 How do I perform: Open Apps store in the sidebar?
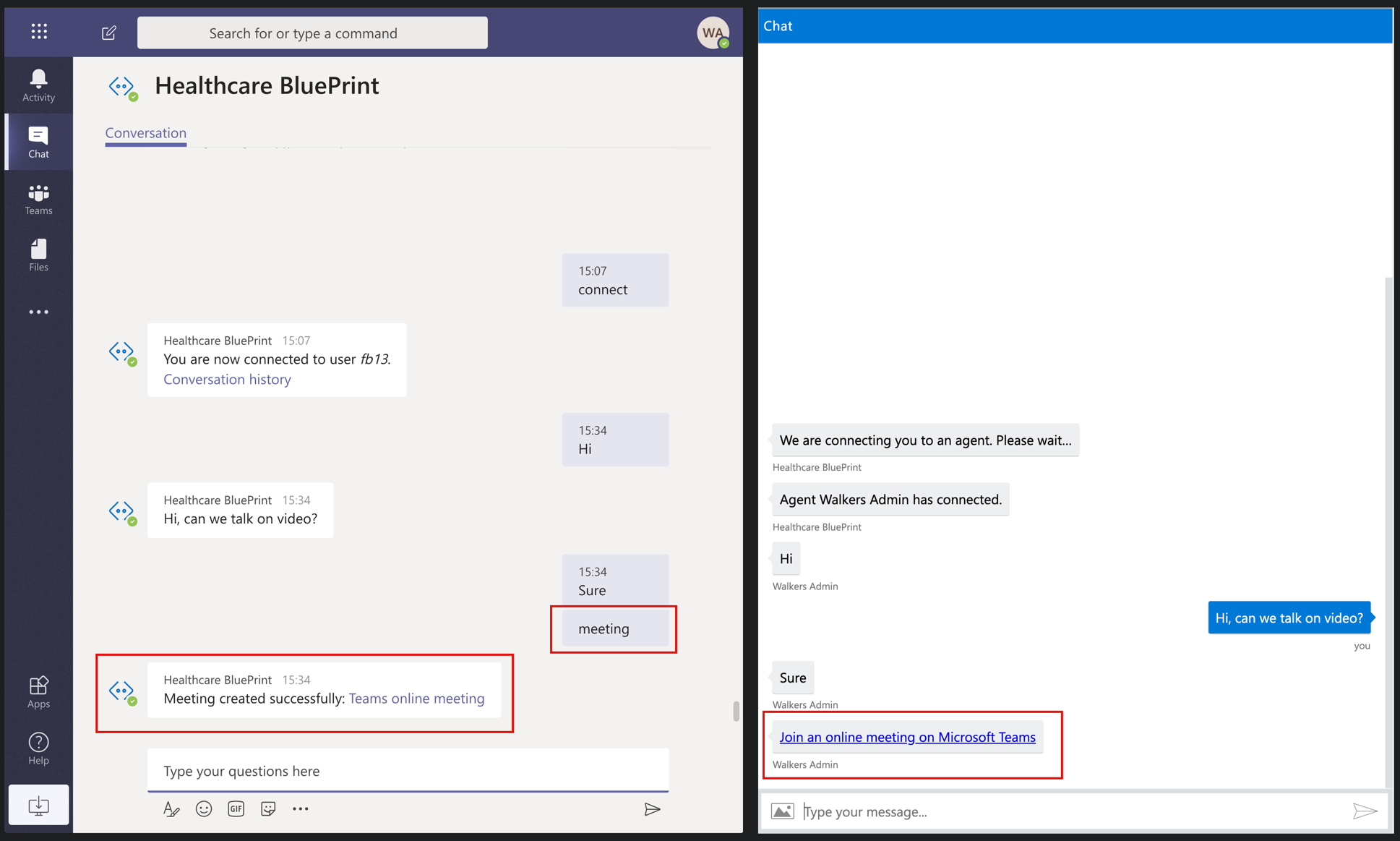tap(38, 692)
